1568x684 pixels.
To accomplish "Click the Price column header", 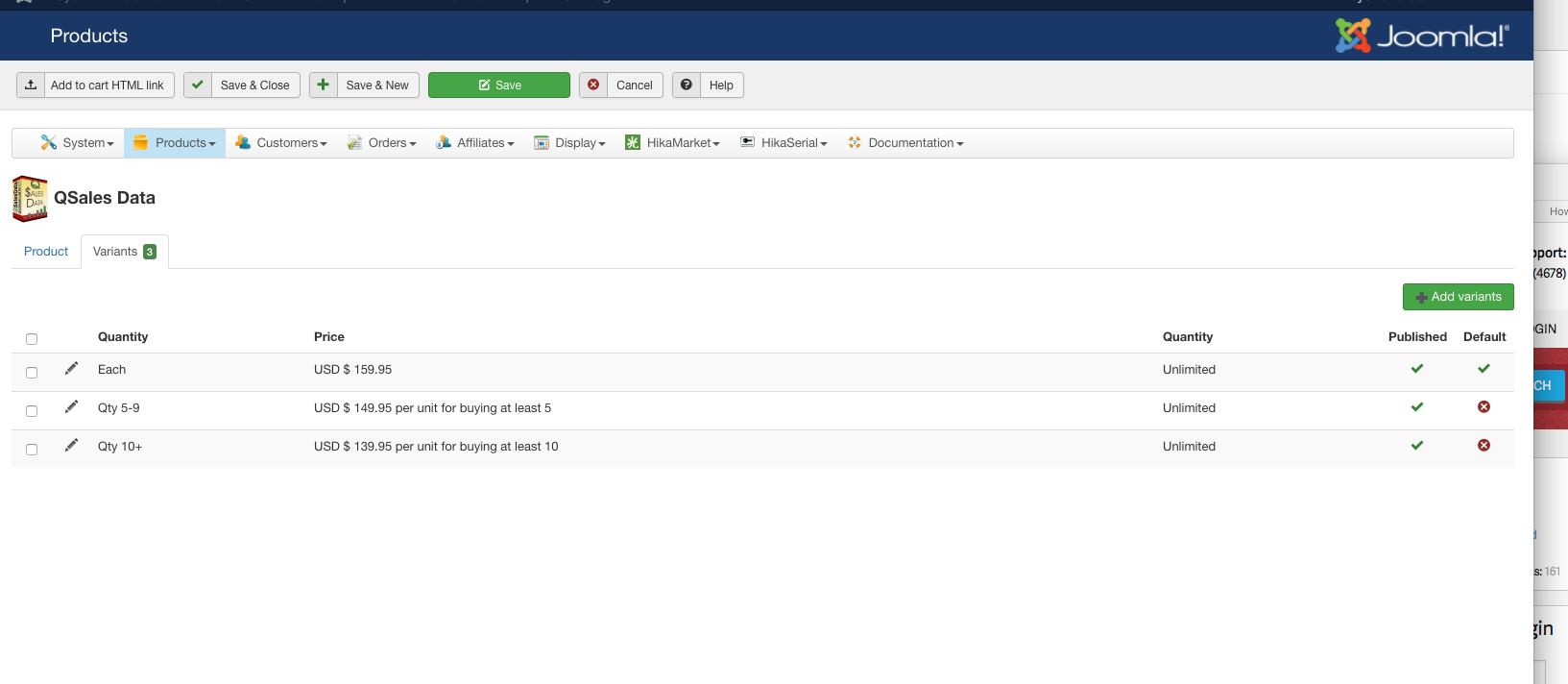I will pyautogui.click(x=329, y=337).
